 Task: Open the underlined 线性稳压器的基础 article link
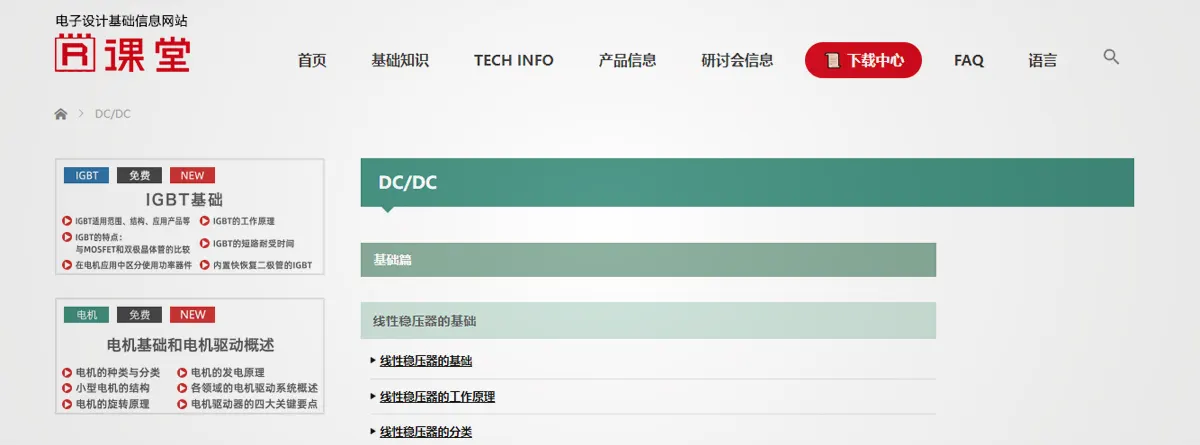click(x=425, y=361)
